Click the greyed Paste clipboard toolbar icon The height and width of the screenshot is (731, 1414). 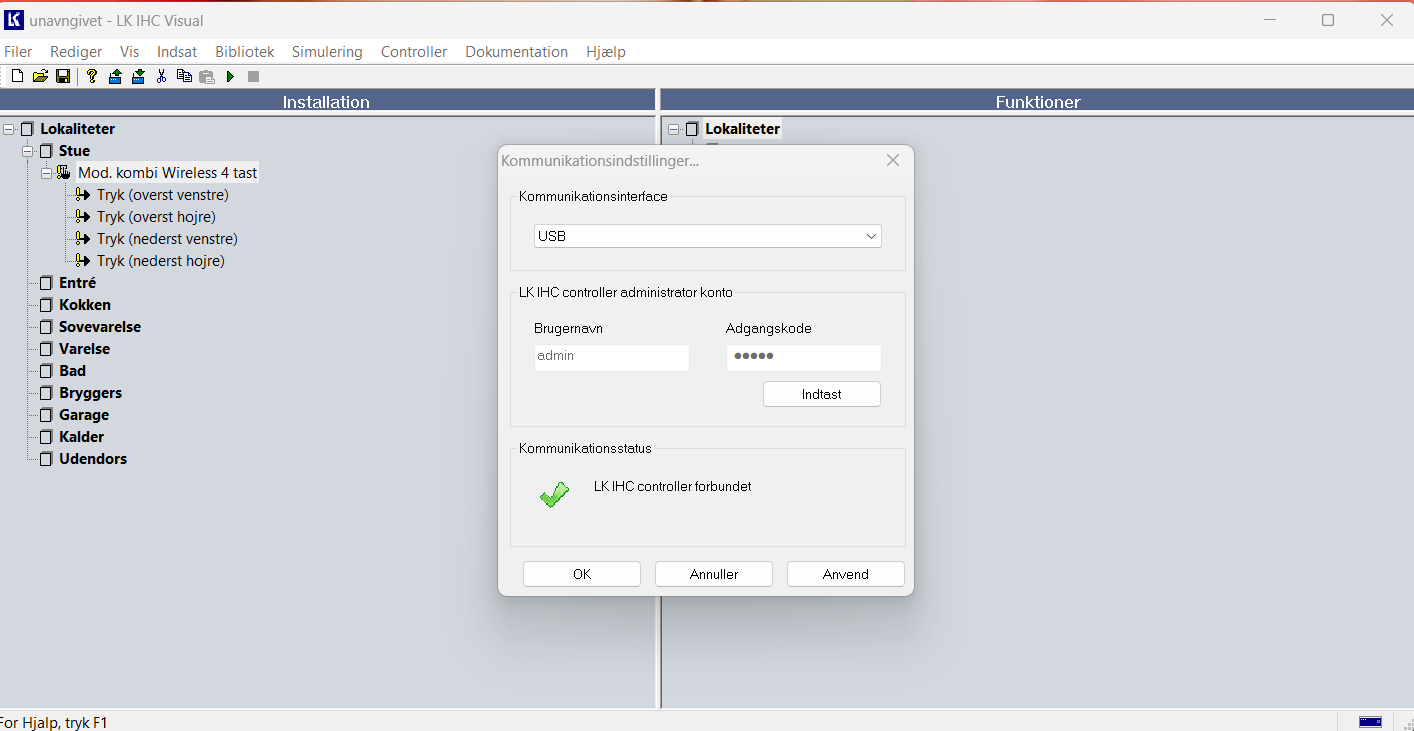[207, 76]
